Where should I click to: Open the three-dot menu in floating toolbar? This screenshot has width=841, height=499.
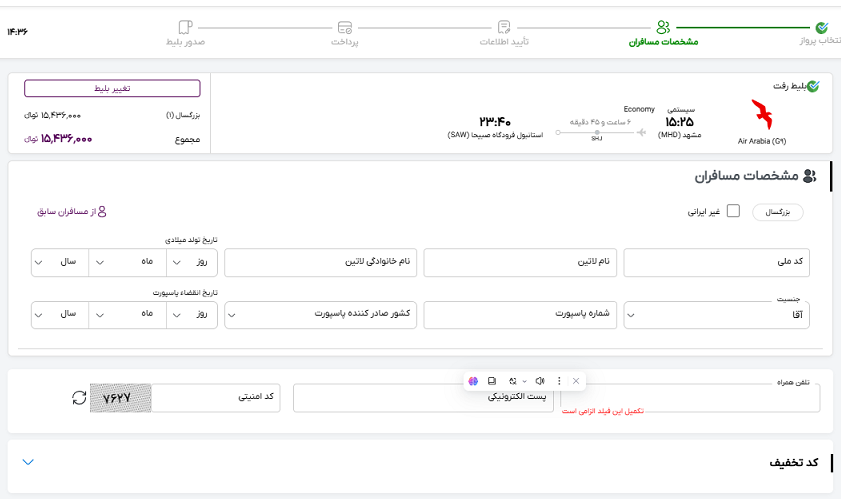pos(559,381)
